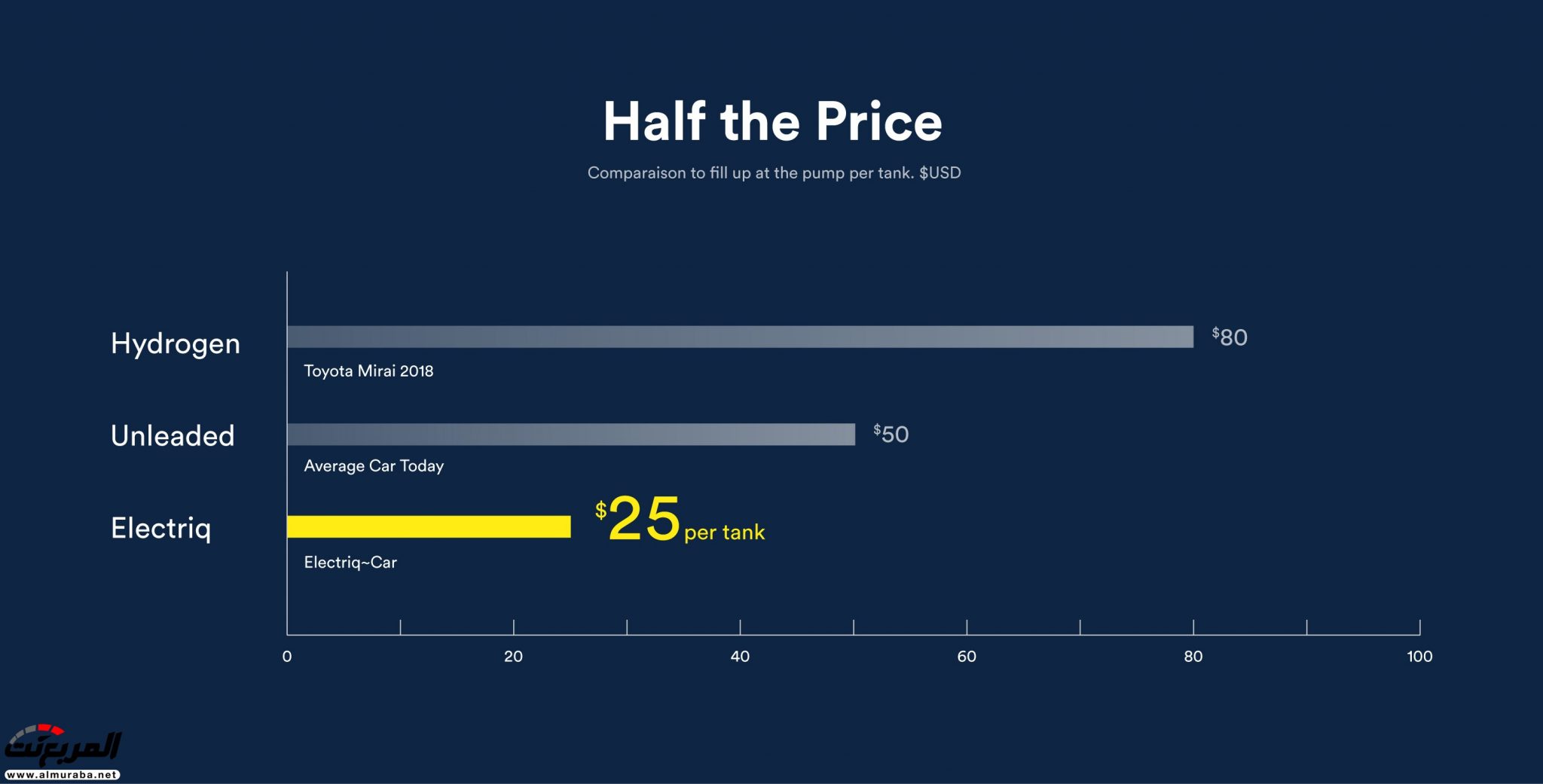1543x784 pixels.
Task: Click the 40 axis tick label
Action: click(740, 656)
